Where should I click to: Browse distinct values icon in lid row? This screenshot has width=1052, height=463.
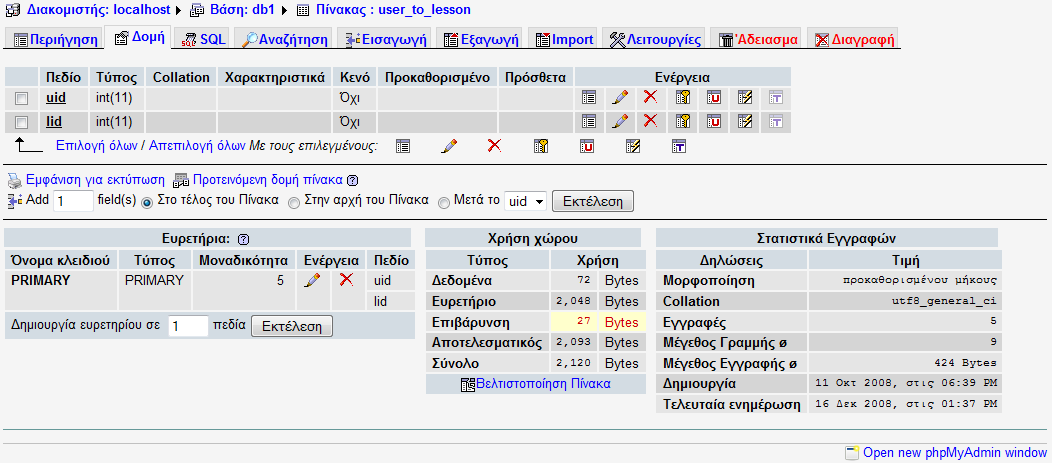588,121
